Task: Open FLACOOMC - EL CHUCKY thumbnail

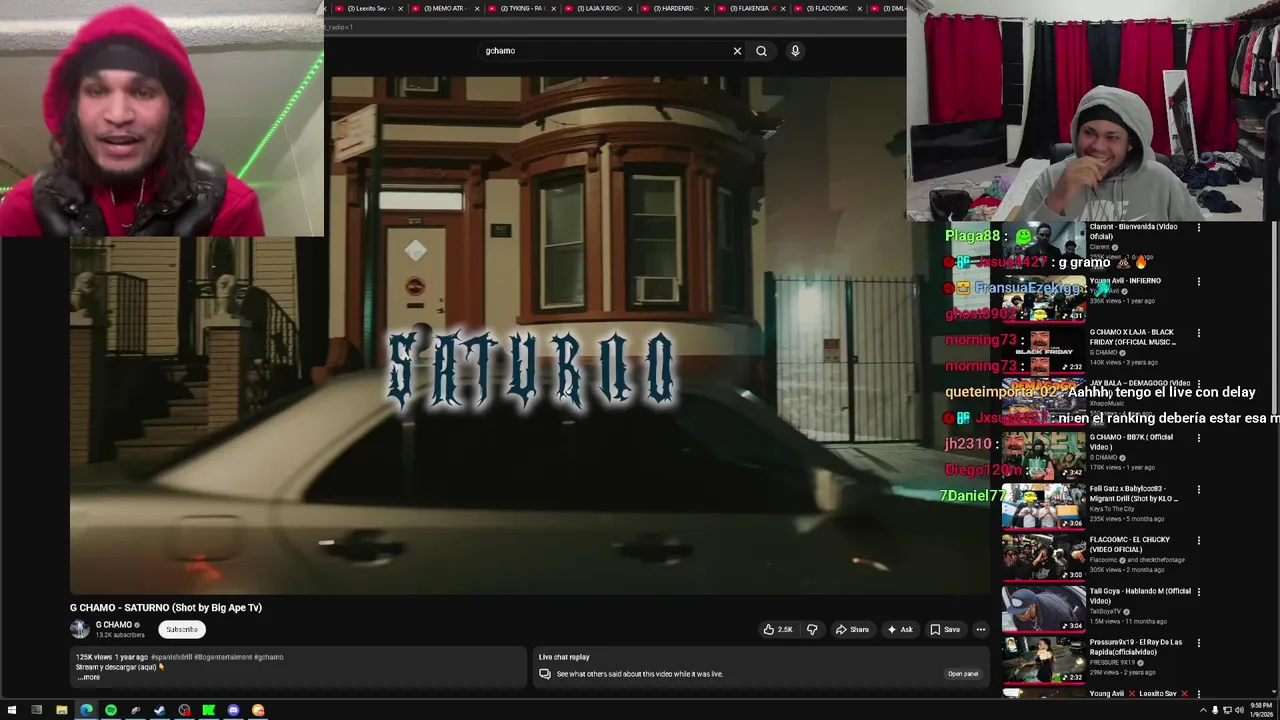Action: tap(1044, 557)
